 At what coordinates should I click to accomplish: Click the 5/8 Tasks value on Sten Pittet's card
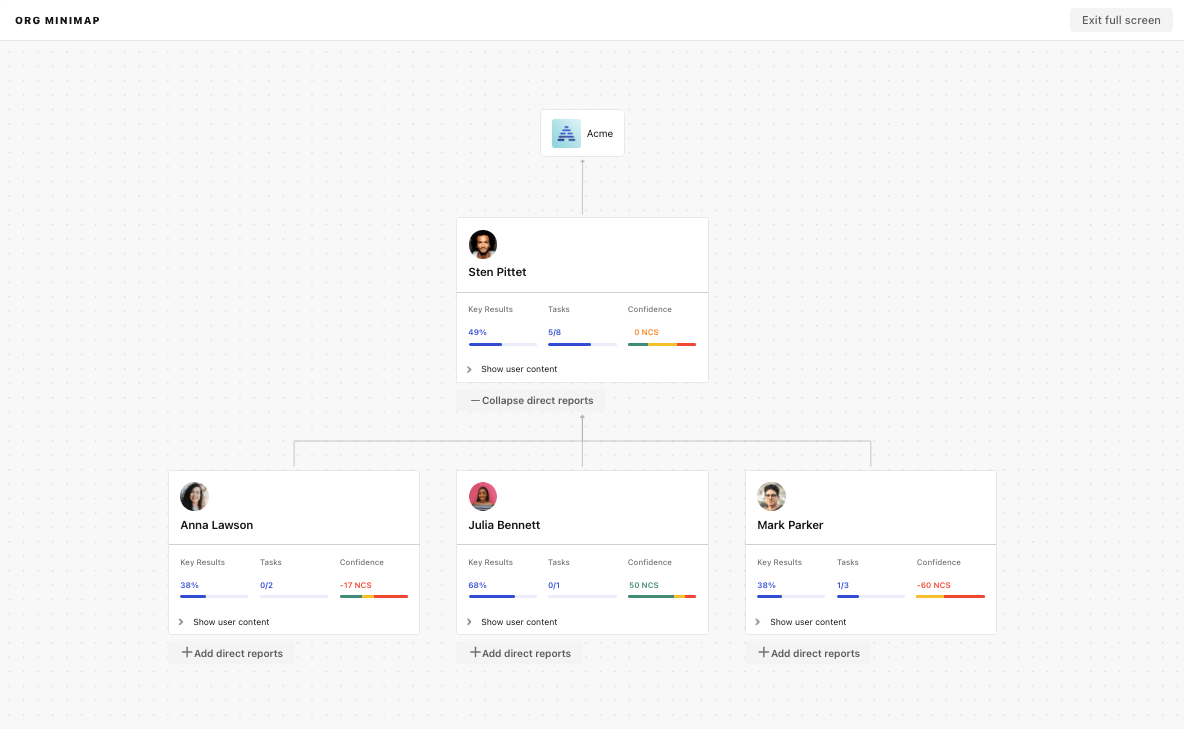554,332
